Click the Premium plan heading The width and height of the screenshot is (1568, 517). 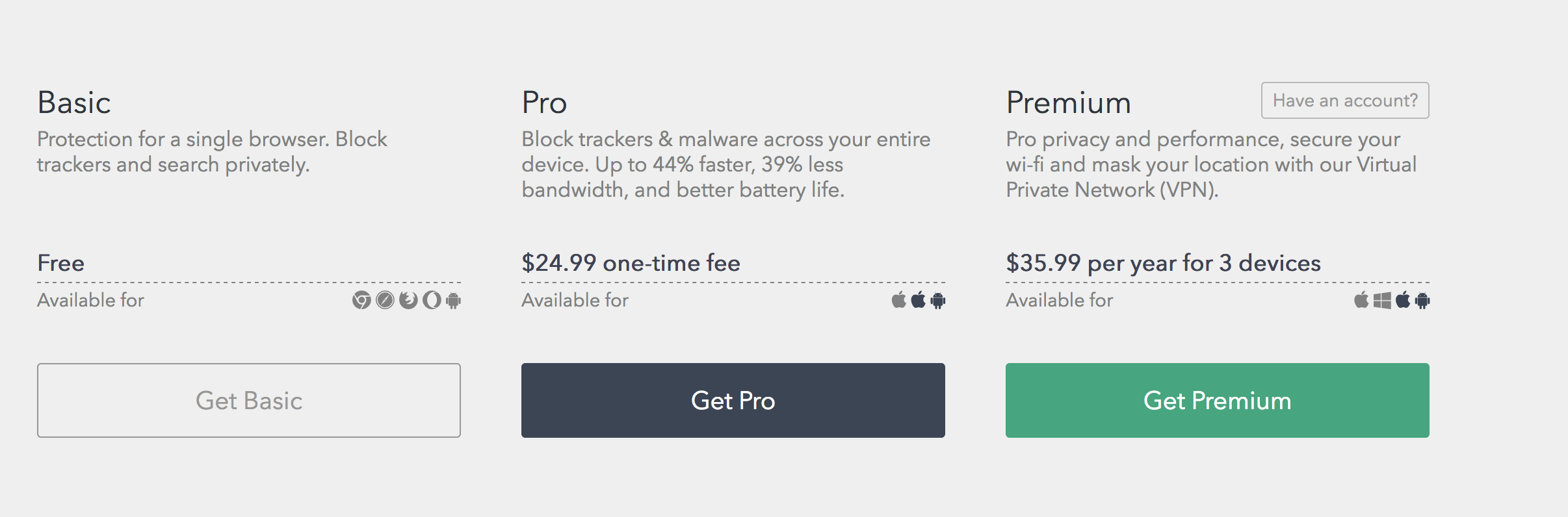(x=1068, y=103)
